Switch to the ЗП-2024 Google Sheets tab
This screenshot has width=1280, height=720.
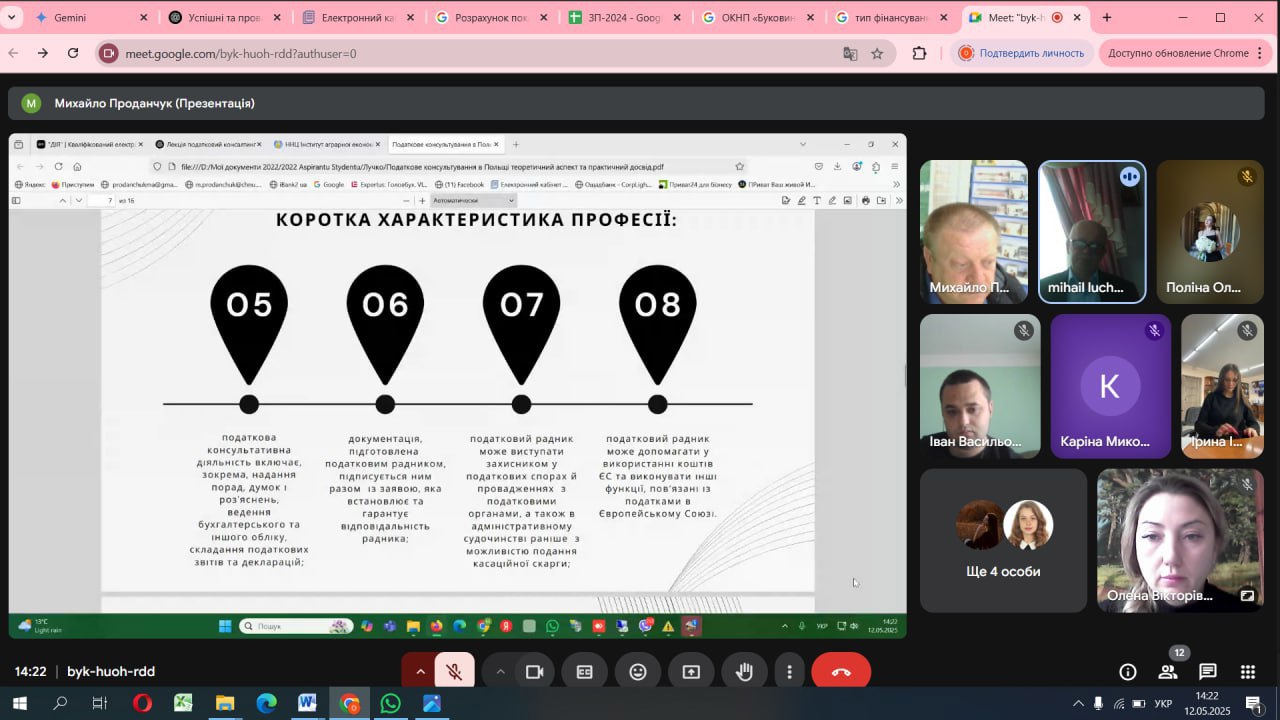pyautogui.click(x=625, y=17)
